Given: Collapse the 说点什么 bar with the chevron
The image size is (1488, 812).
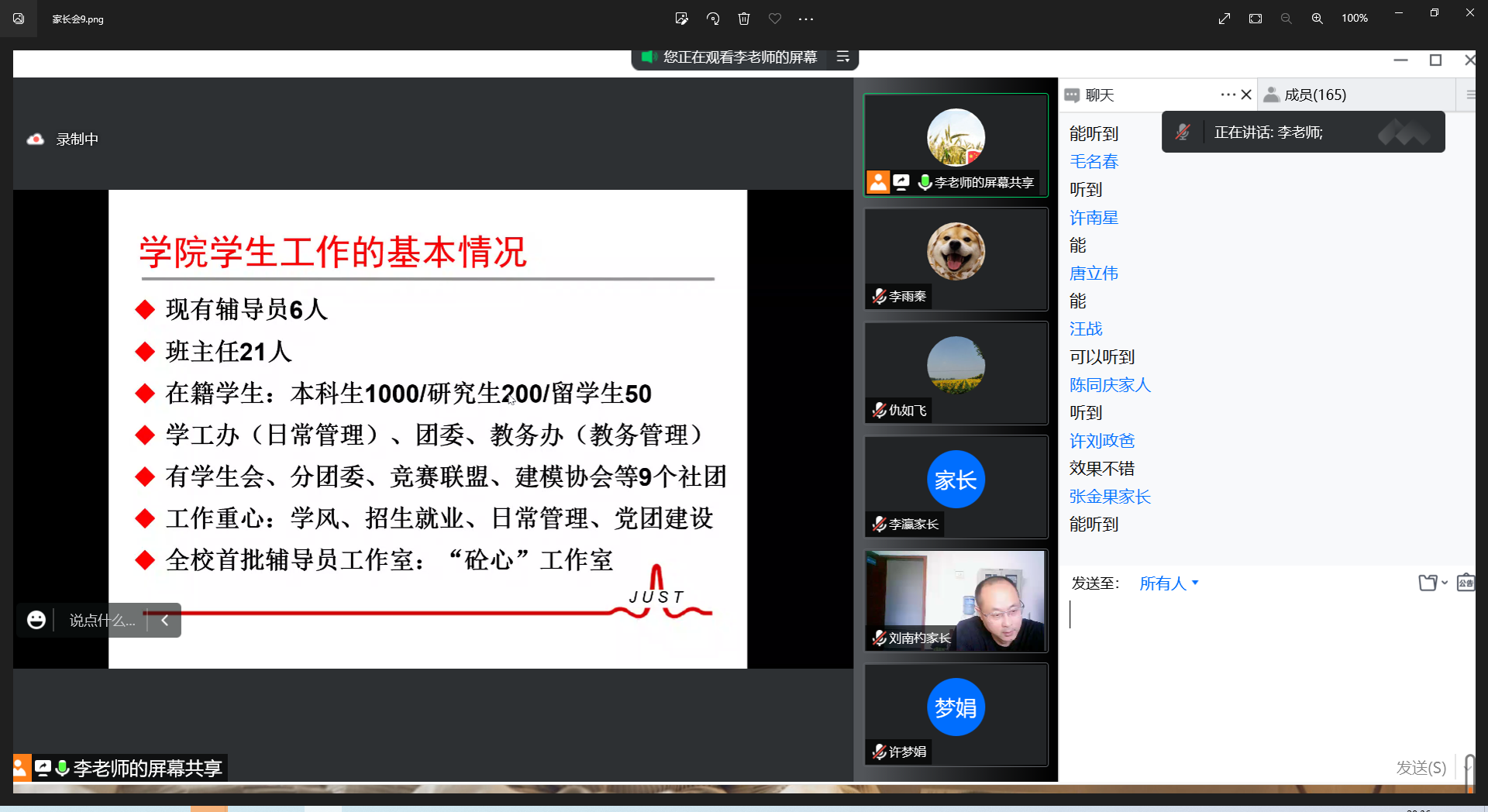Looking at the screenshot, I should click(164, 620).
